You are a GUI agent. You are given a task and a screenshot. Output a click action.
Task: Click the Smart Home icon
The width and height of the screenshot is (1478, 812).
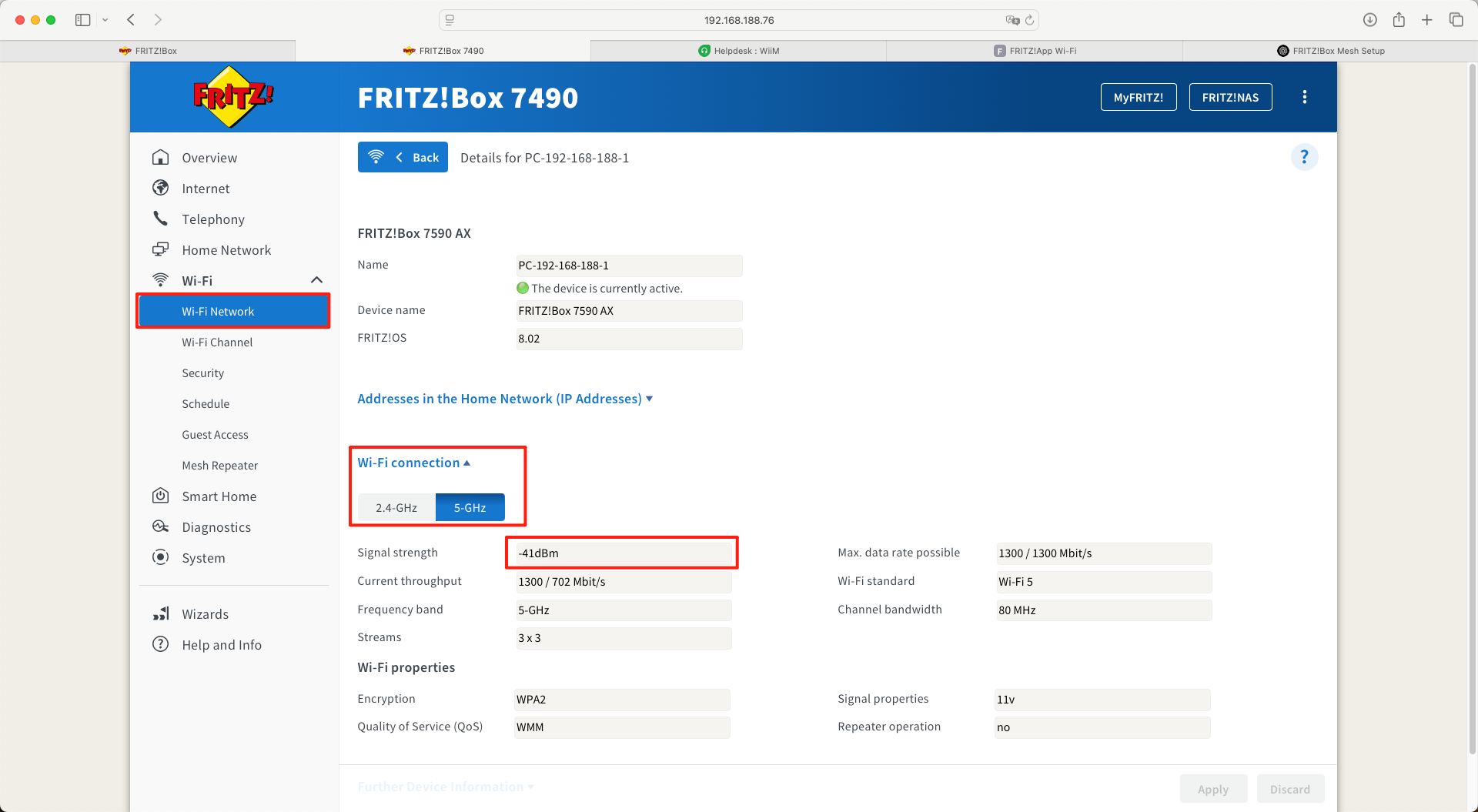(160, 496)
